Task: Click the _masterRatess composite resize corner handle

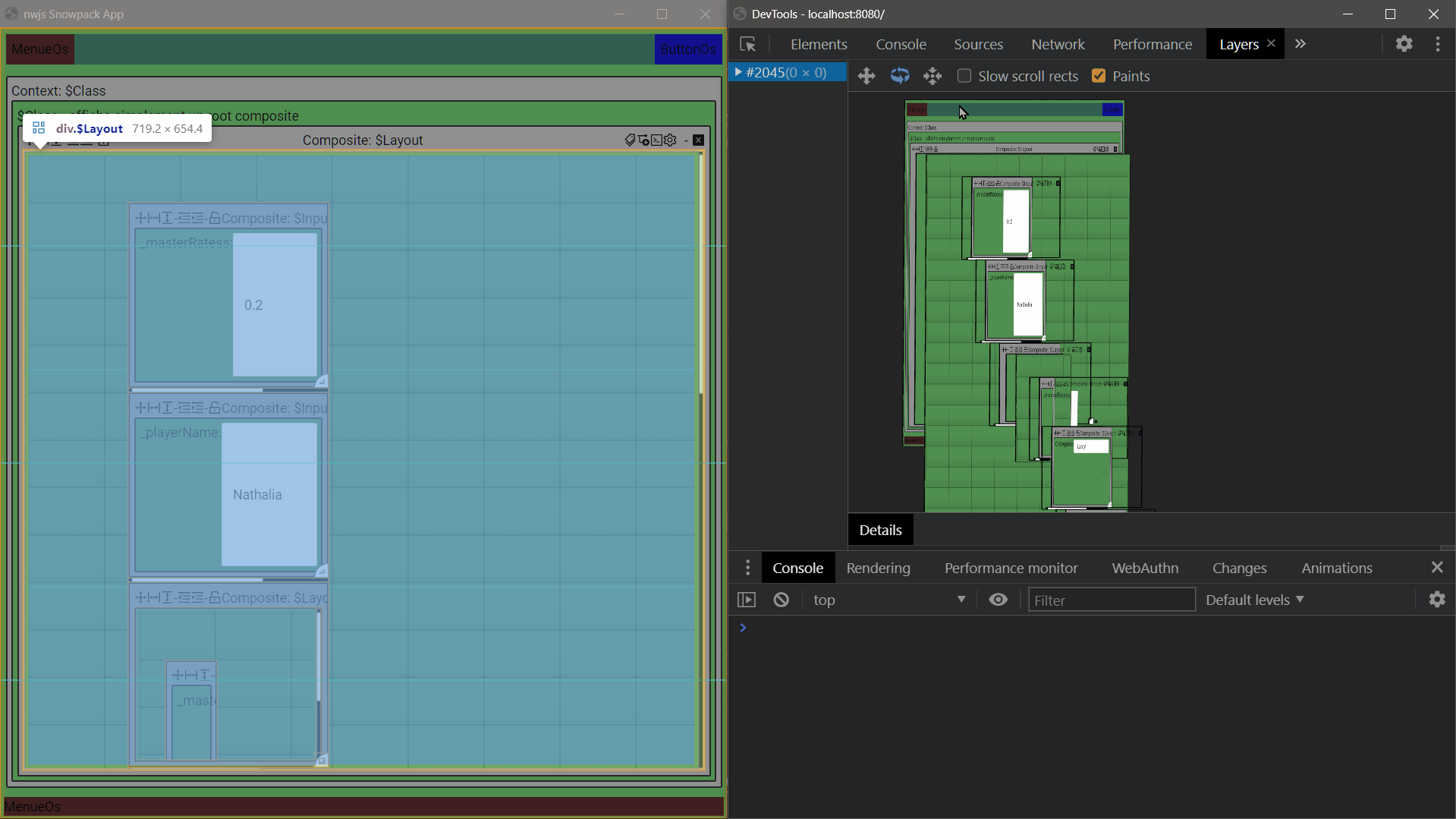Action: coord(322,381)
